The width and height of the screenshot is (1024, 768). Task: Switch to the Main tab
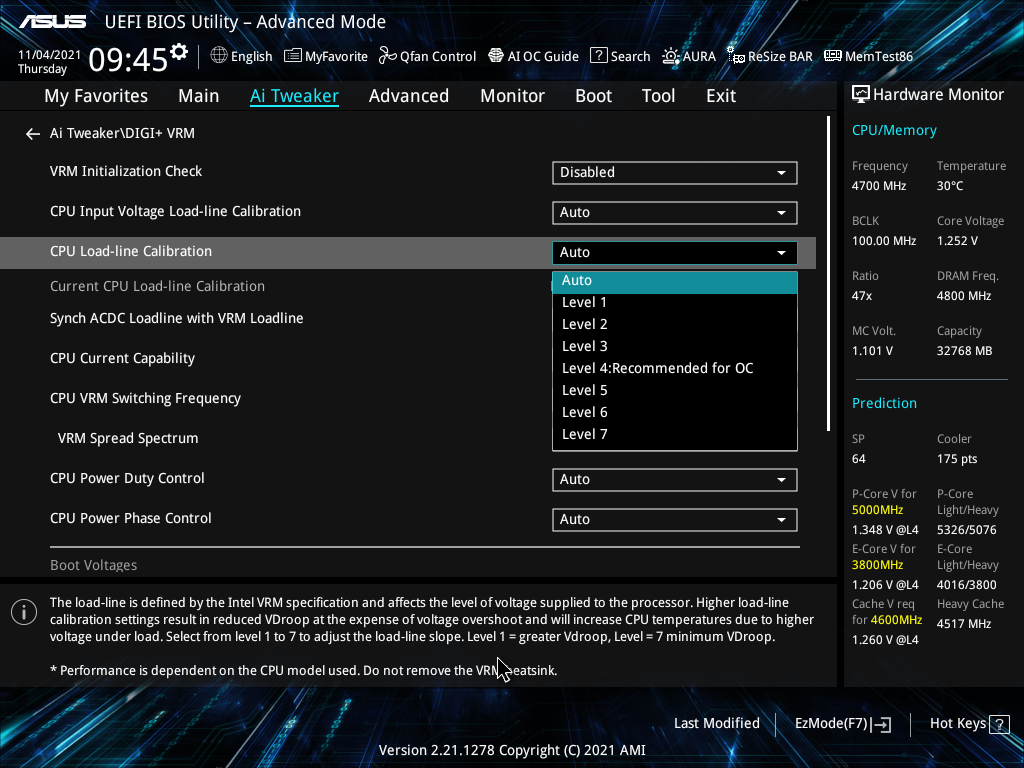[199, 96]
